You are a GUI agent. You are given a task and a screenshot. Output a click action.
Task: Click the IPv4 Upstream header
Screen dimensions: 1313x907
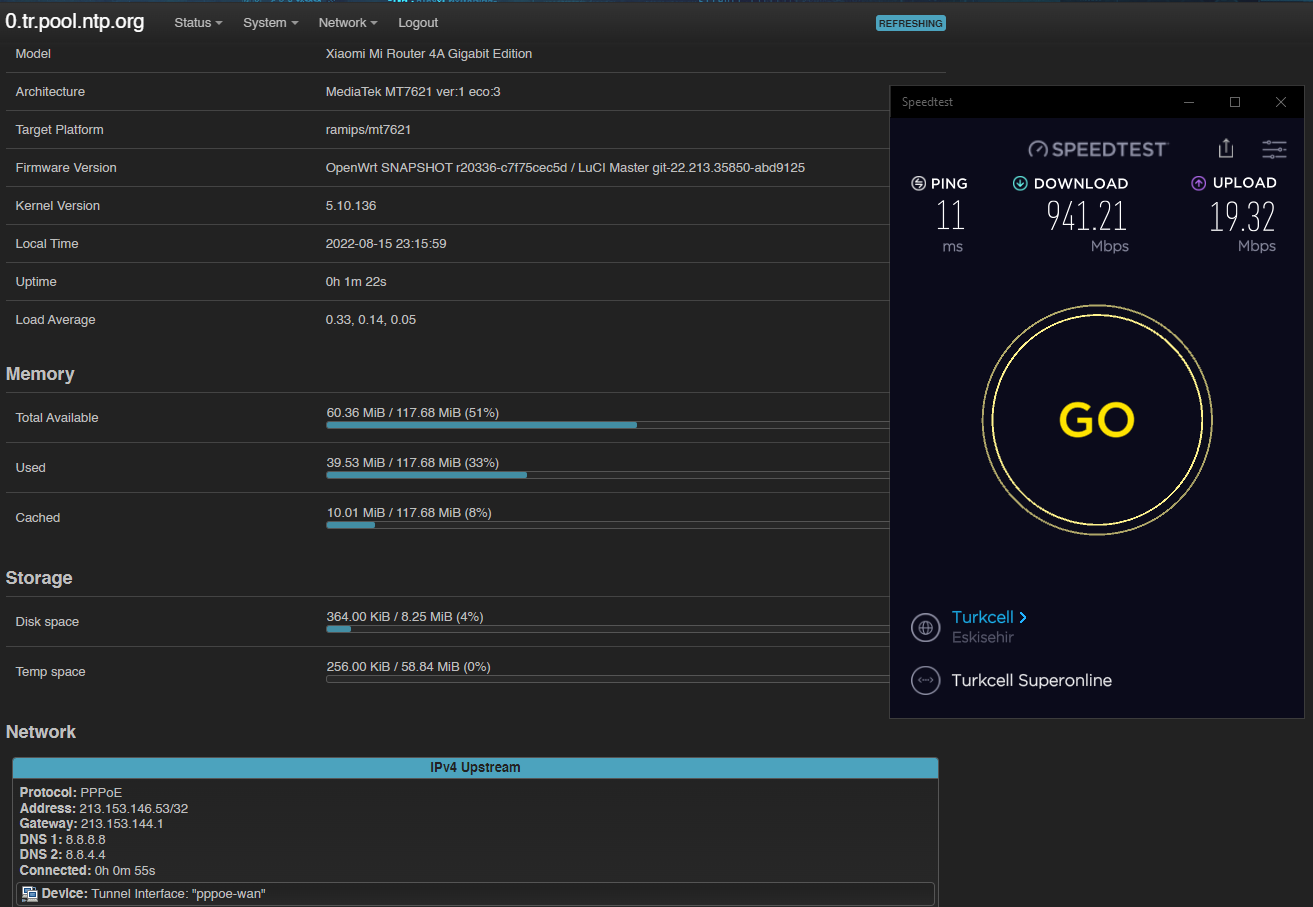tap(475, 768)
